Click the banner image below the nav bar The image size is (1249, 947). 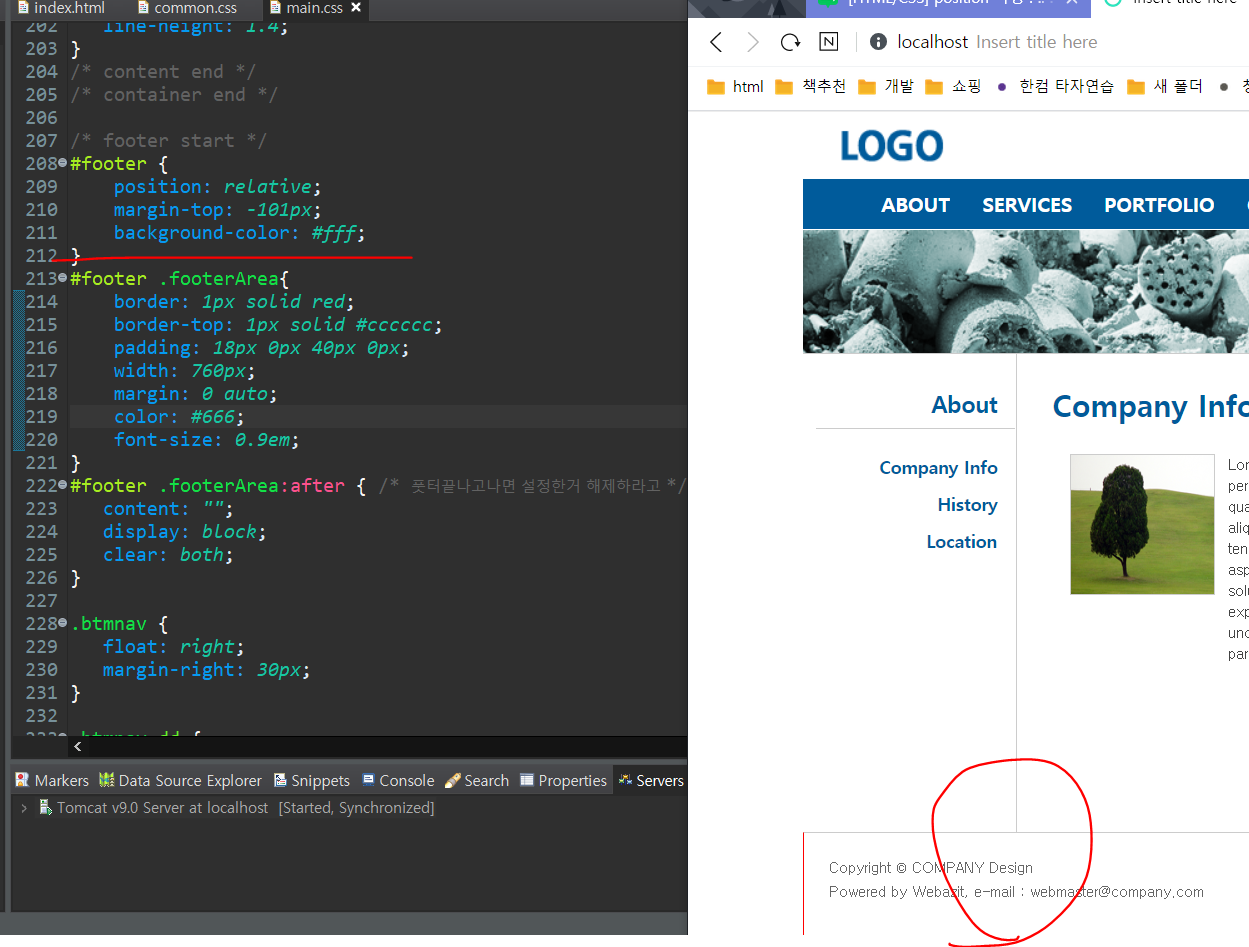coord(1026,291)
